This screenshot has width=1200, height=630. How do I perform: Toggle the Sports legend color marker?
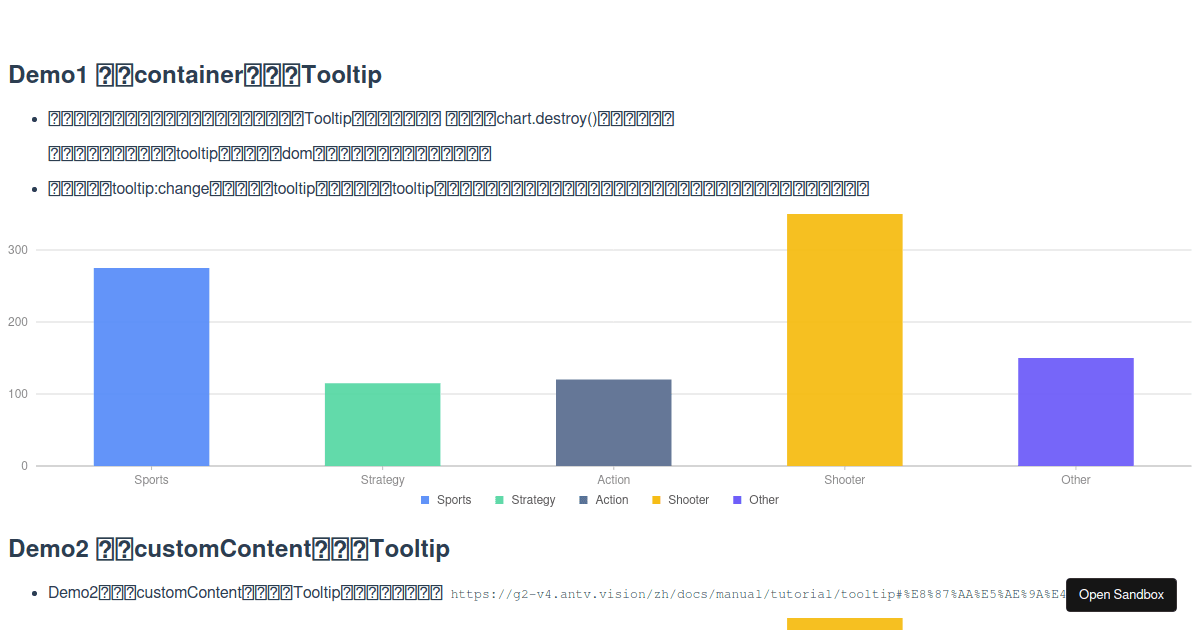[x=425, y=500]
